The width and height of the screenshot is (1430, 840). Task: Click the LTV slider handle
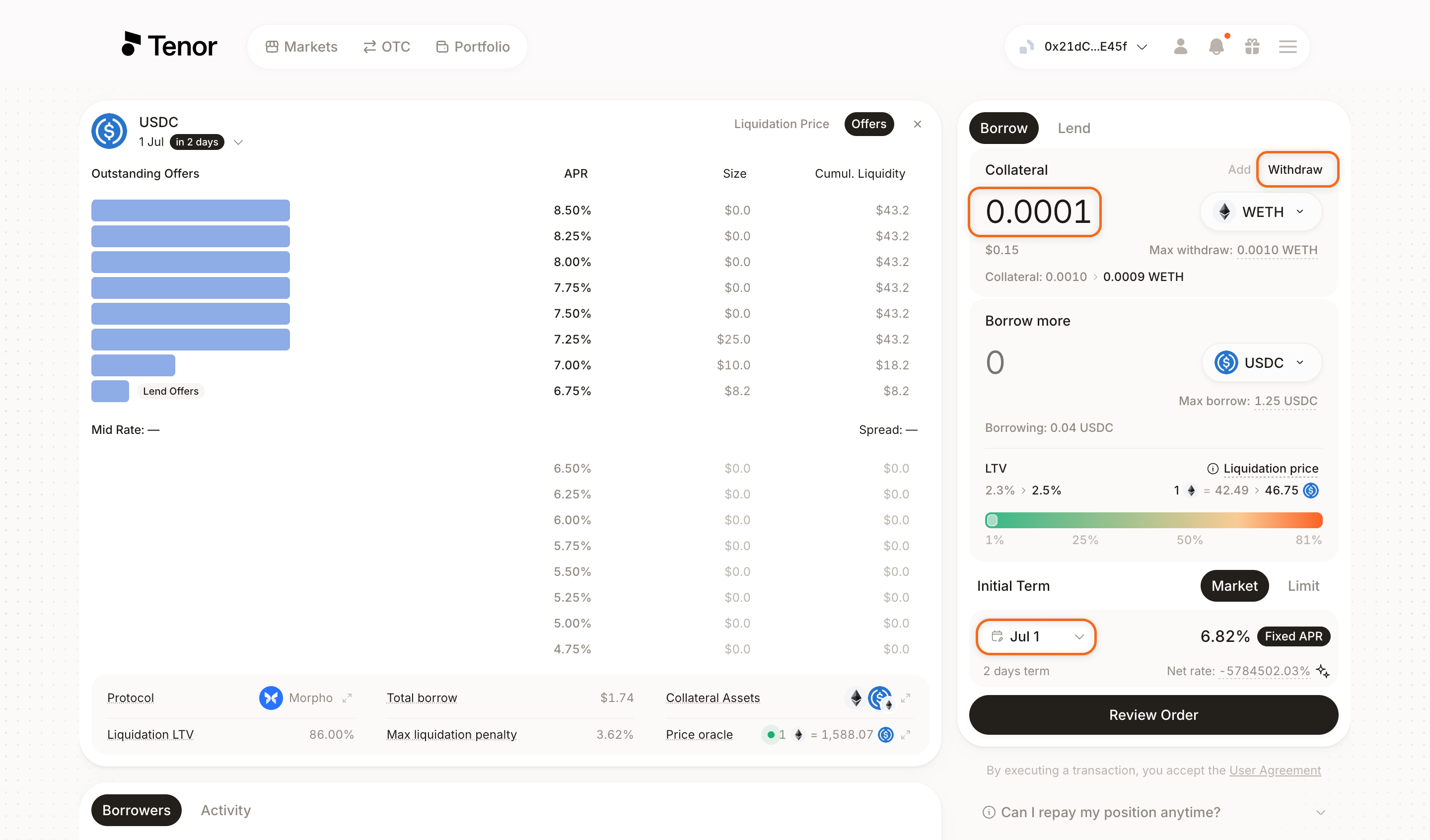click(992, 520)
